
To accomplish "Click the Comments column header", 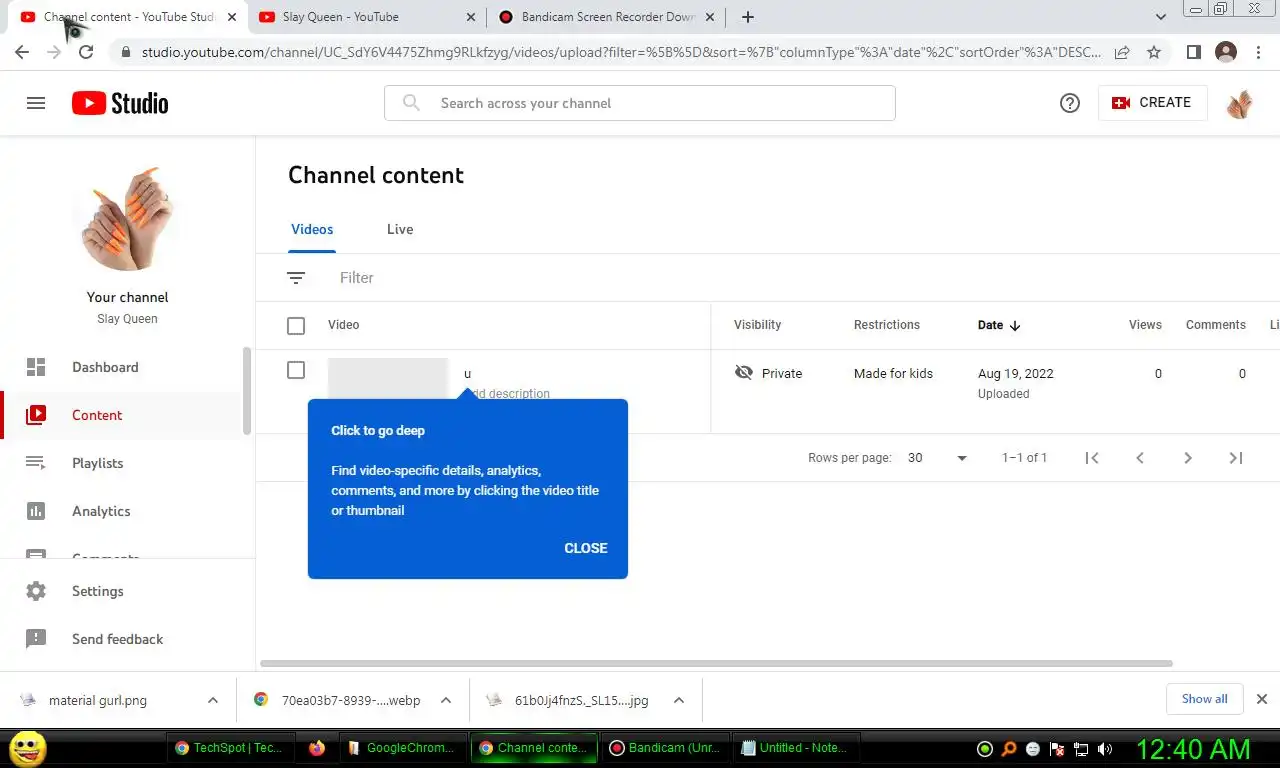I will click(x=1215, y=325).
